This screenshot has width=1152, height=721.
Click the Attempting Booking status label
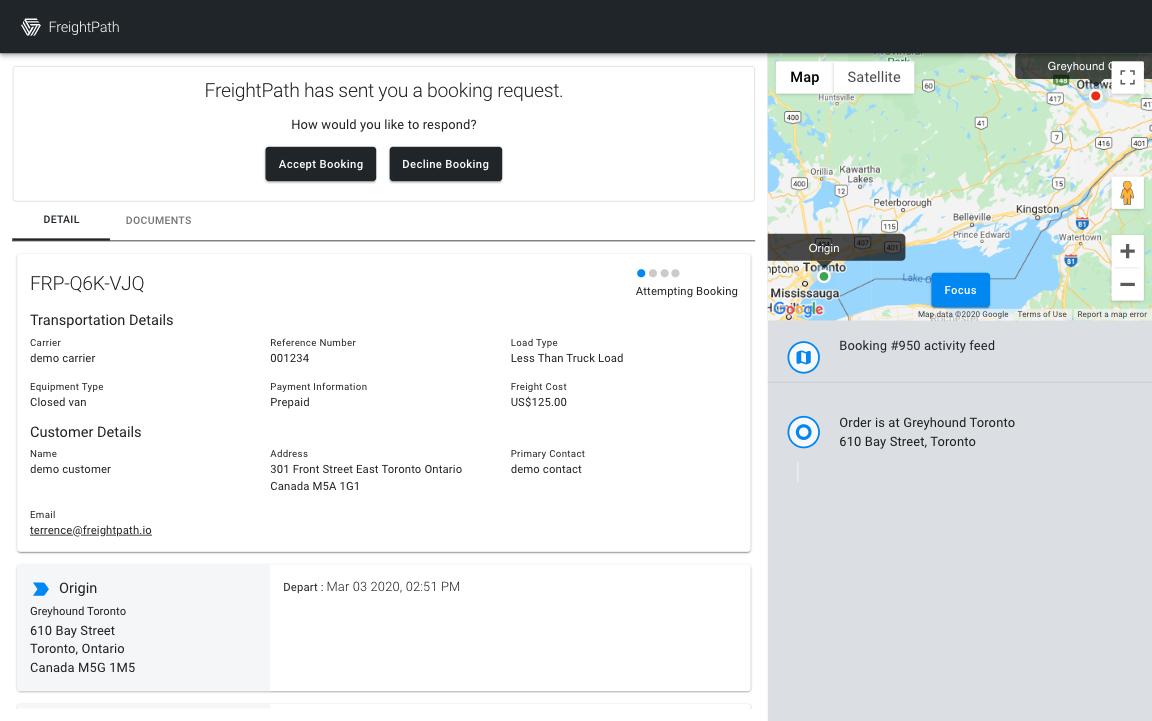click(x=686, y=291)
